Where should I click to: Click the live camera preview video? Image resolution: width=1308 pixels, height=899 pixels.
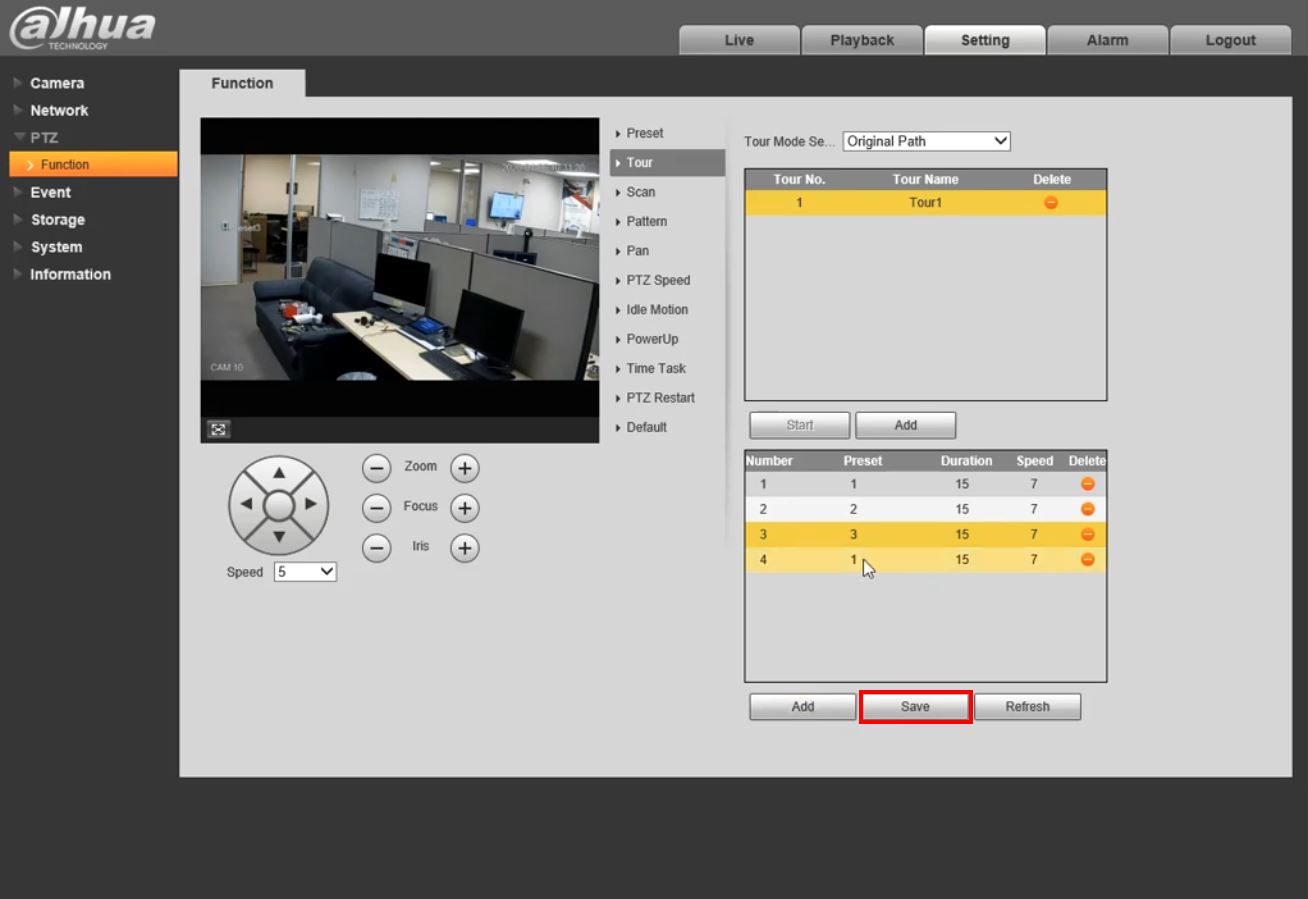[400, 267]
